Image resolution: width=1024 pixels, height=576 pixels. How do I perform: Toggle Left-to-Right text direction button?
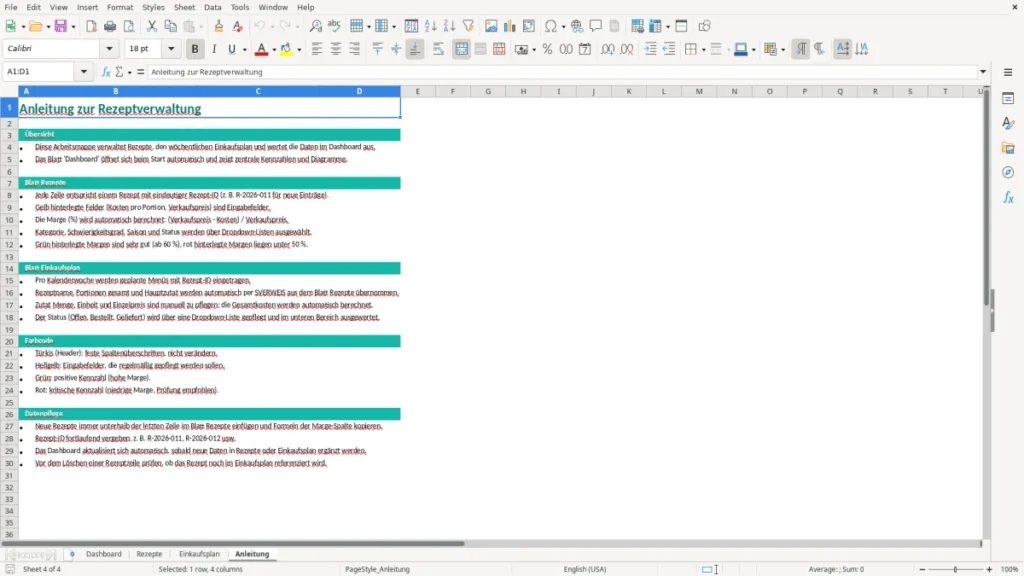tap(801, 49)
